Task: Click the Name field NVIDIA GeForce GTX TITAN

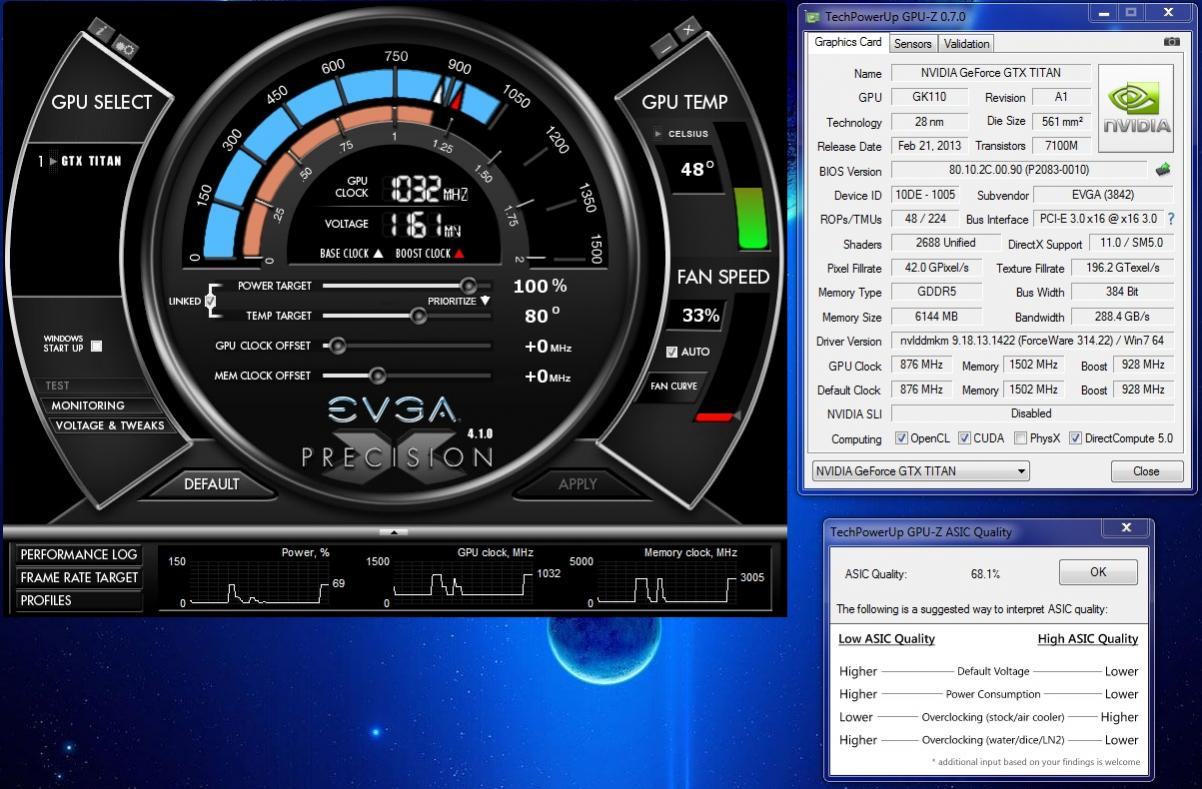Action: point(991,73)
